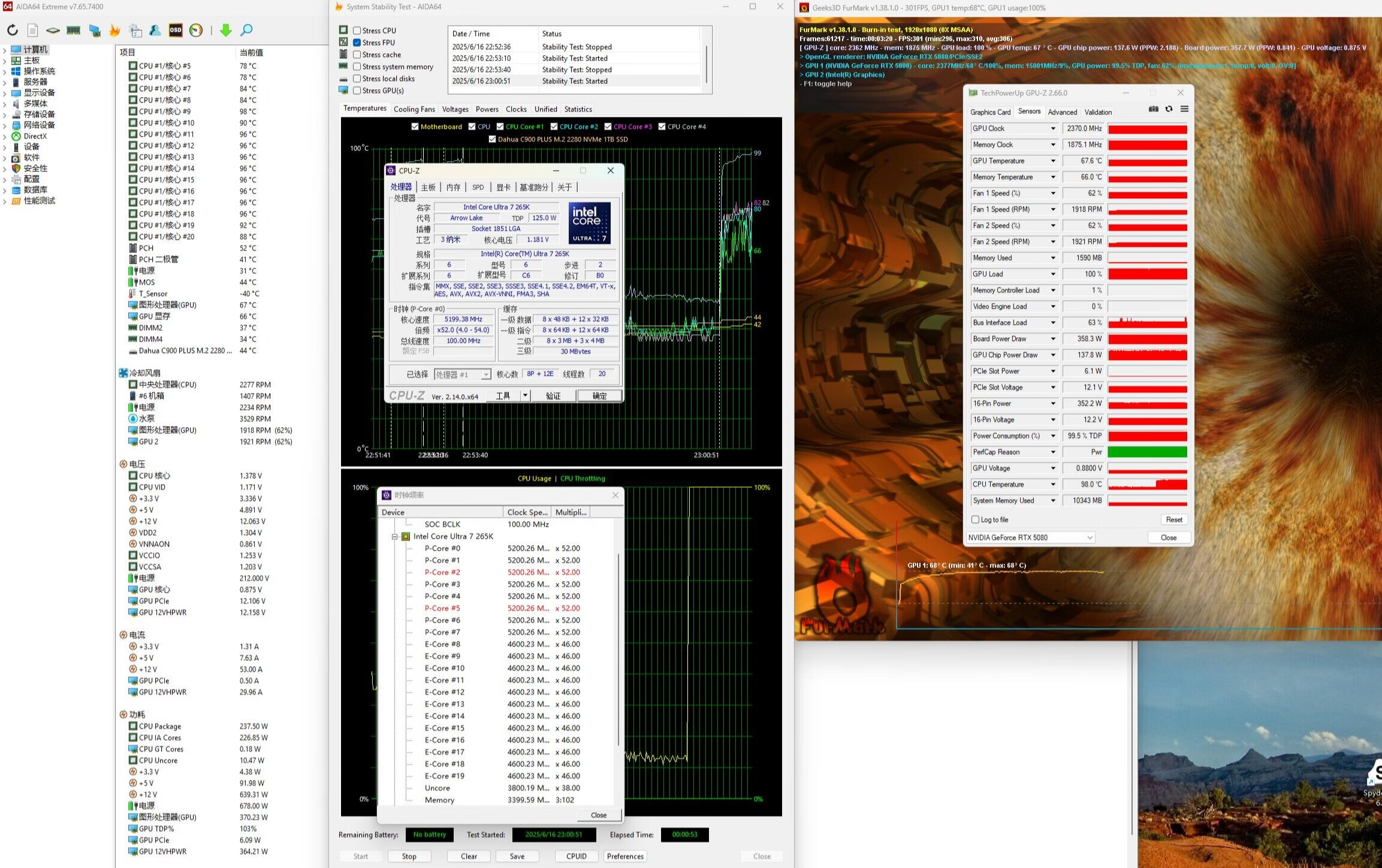Open the GPU-Z Advanced tab
1382x868 pixels.
click(1062, 112)
